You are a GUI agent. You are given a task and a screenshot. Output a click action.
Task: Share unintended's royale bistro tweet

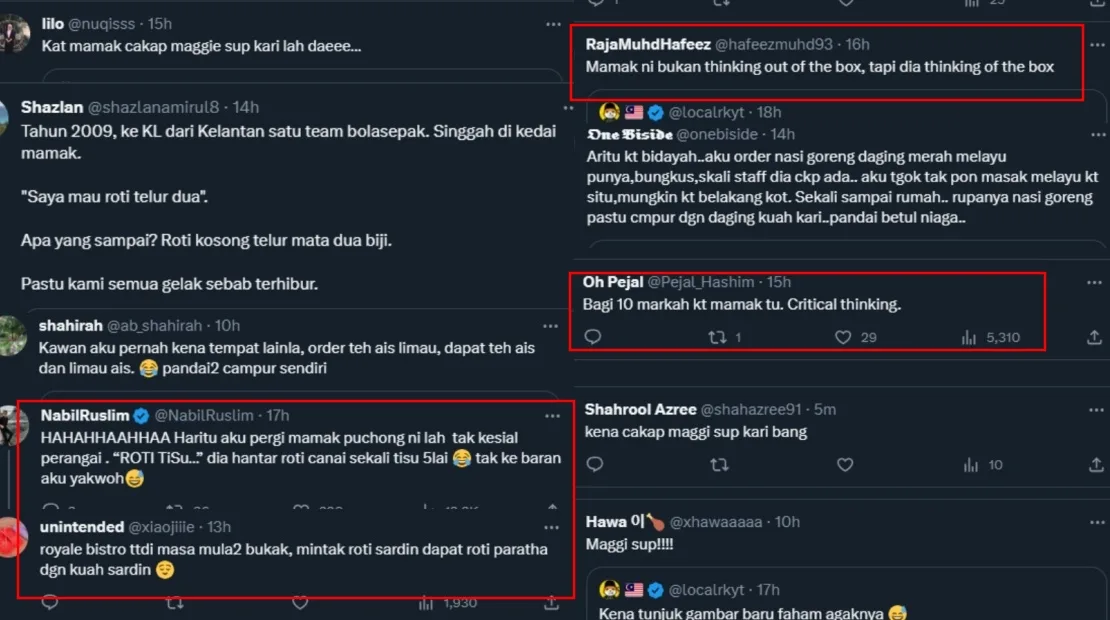click(551, 603)
